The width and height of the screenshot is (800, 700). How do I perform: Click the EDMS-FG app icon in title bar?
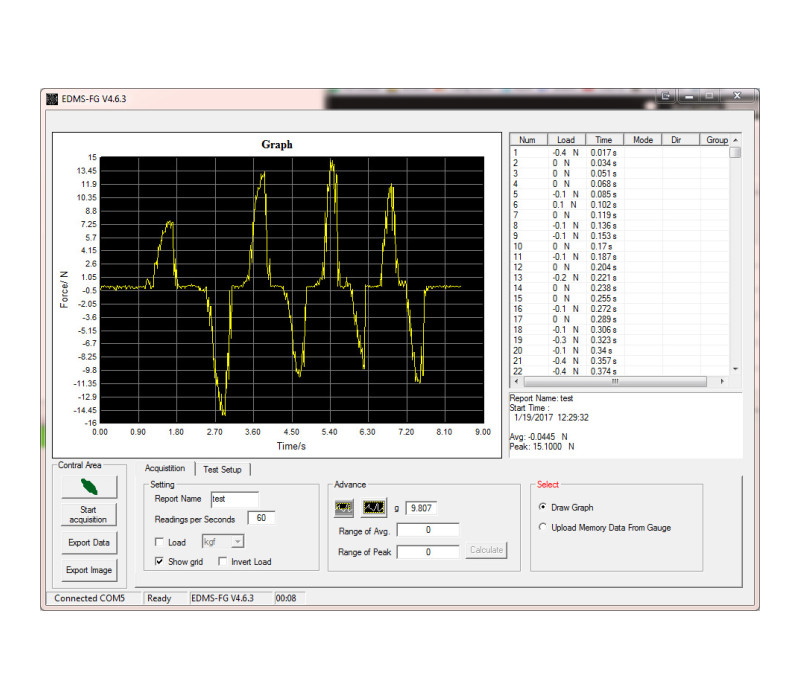pos(52,98)
